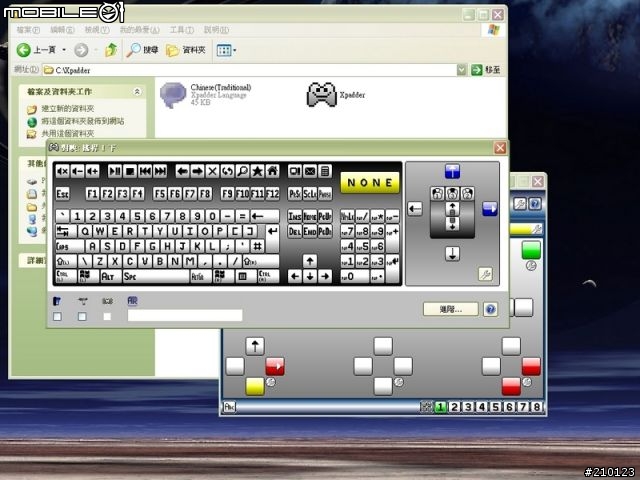Screen dimensions: 640x480
Task: Open Explorer 說明(H) menu
Action: pos(216,30)
